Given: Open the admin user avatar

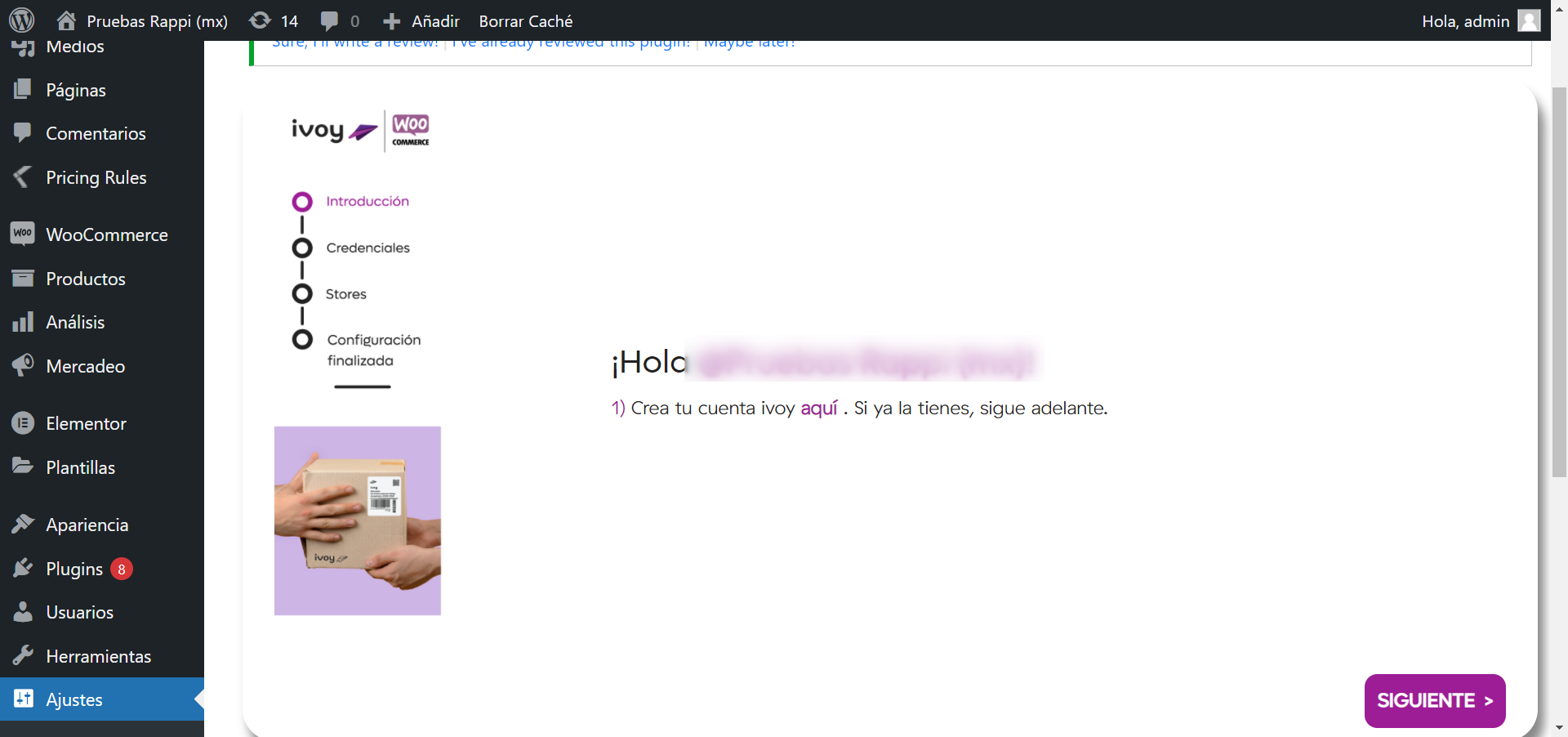Looking at the screenshot, I should [1529, 20].
